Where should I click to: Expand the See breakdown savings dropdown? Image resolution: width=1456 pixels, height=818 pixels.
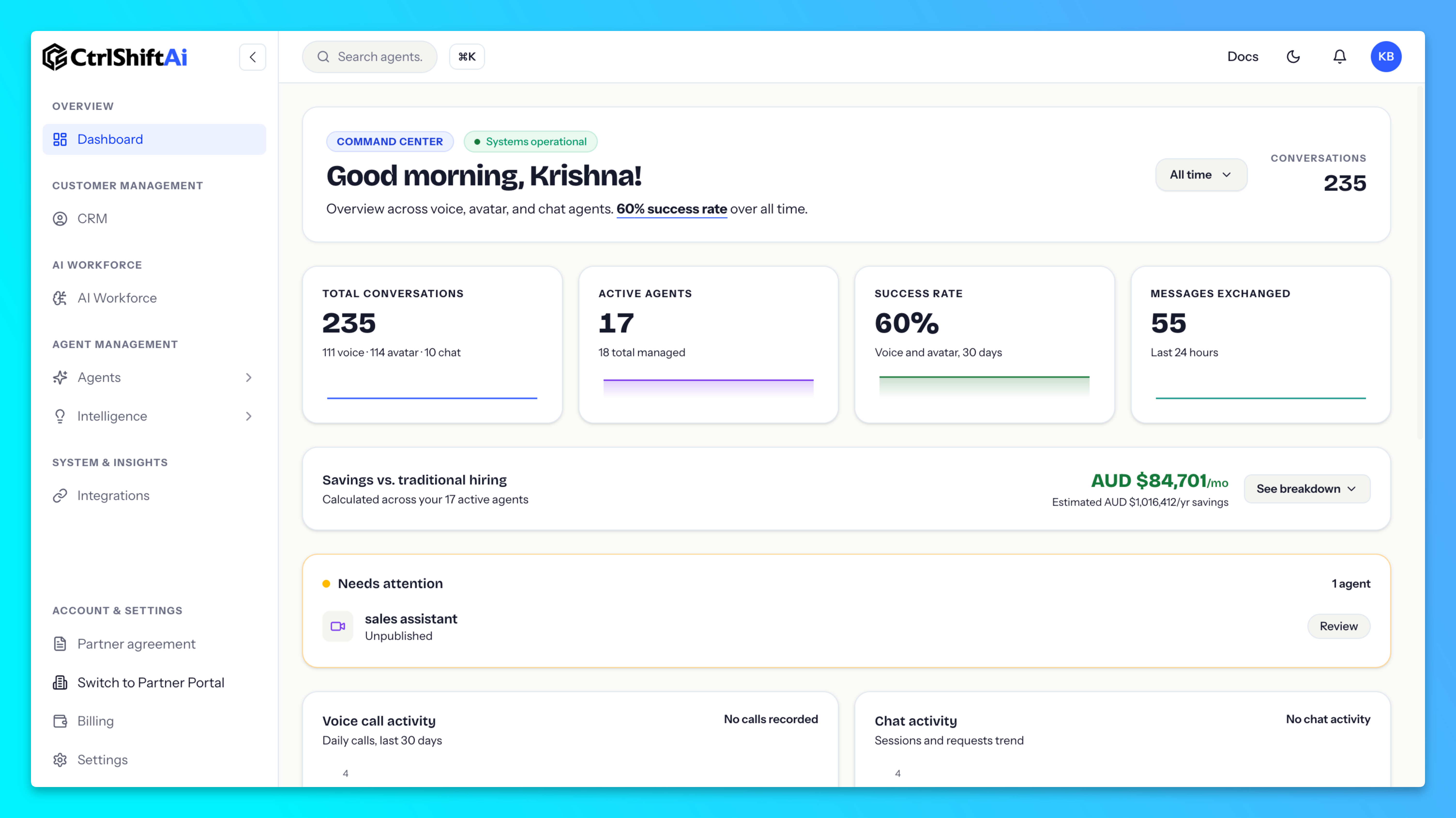tap(1307, 489)
